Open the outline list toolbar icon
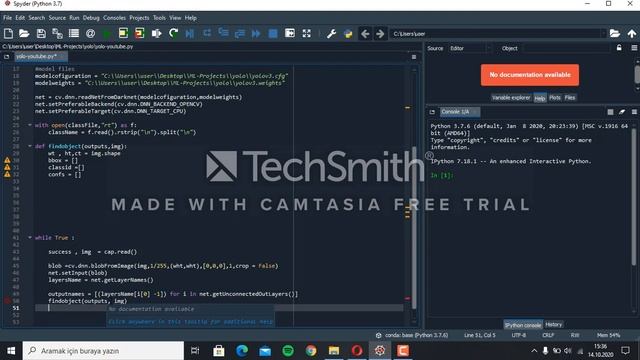The width and height of the screenshot is (640, 360). pos(74,33)
